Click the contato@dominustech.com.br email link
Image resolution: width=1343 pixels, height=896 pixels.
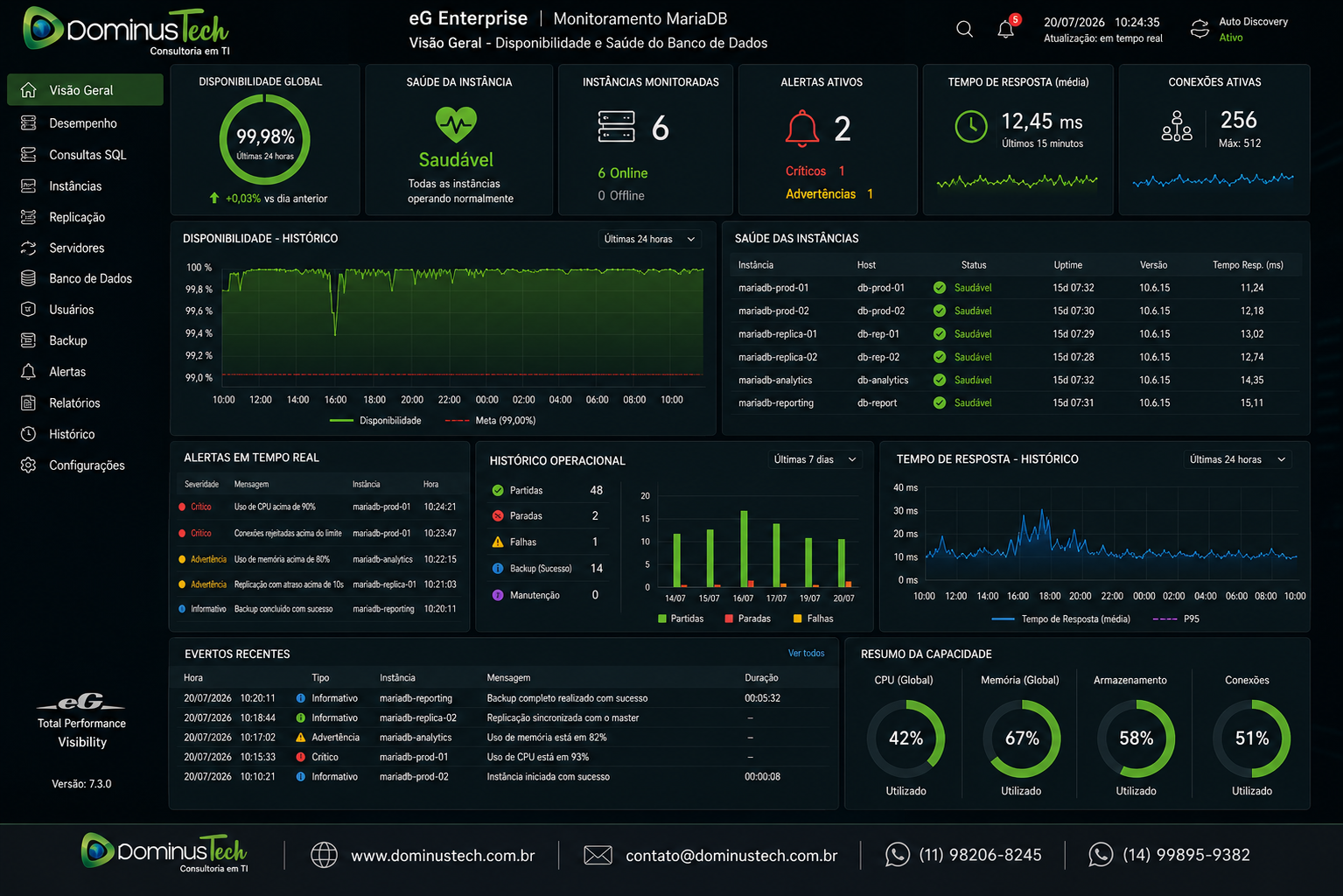731,856
